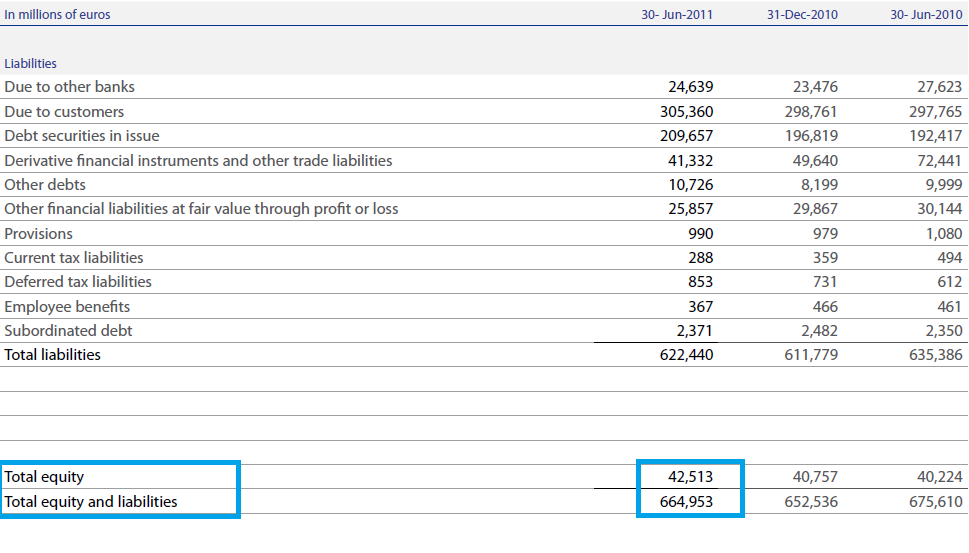Select value 9,999 for Other debts
969x553 pixels.
[944, 185]
